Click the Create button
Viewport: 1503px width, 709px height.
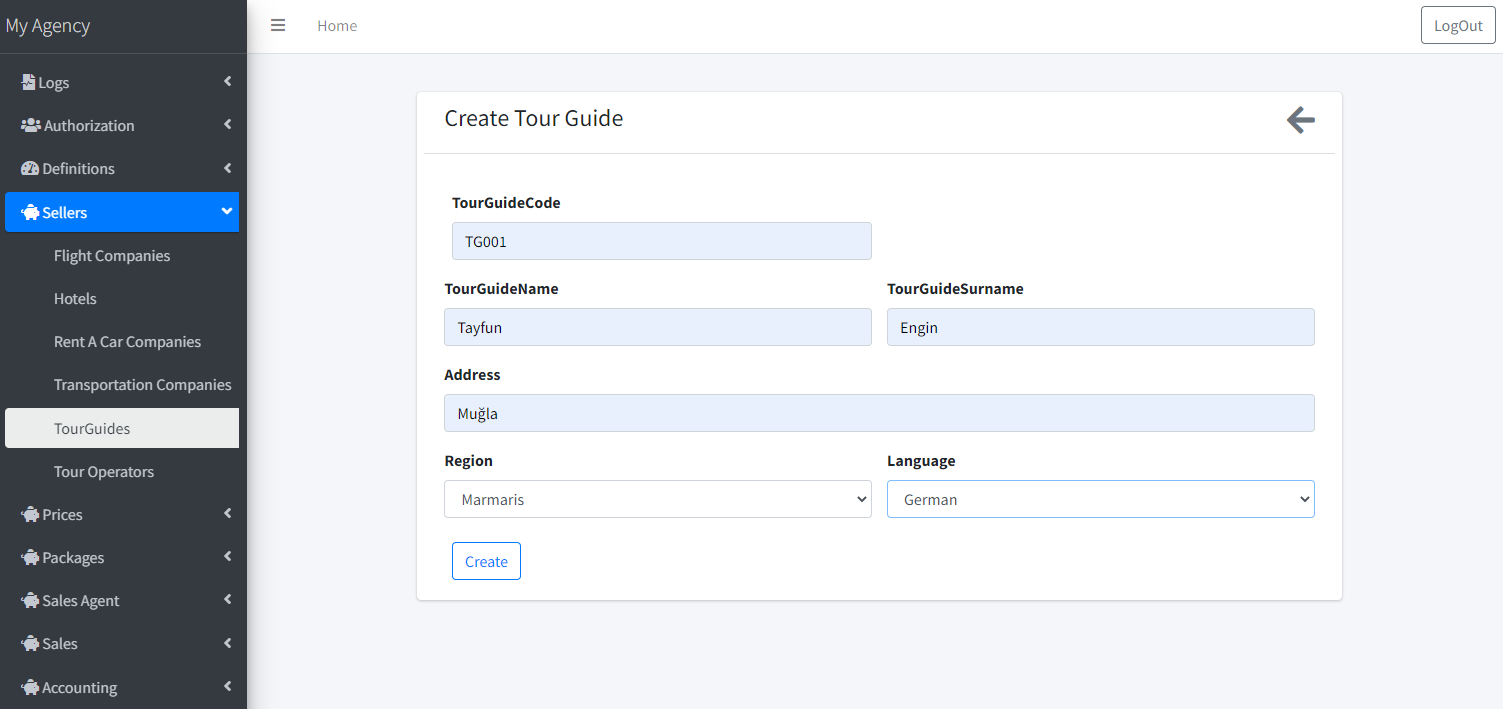(x=486, y=561)
